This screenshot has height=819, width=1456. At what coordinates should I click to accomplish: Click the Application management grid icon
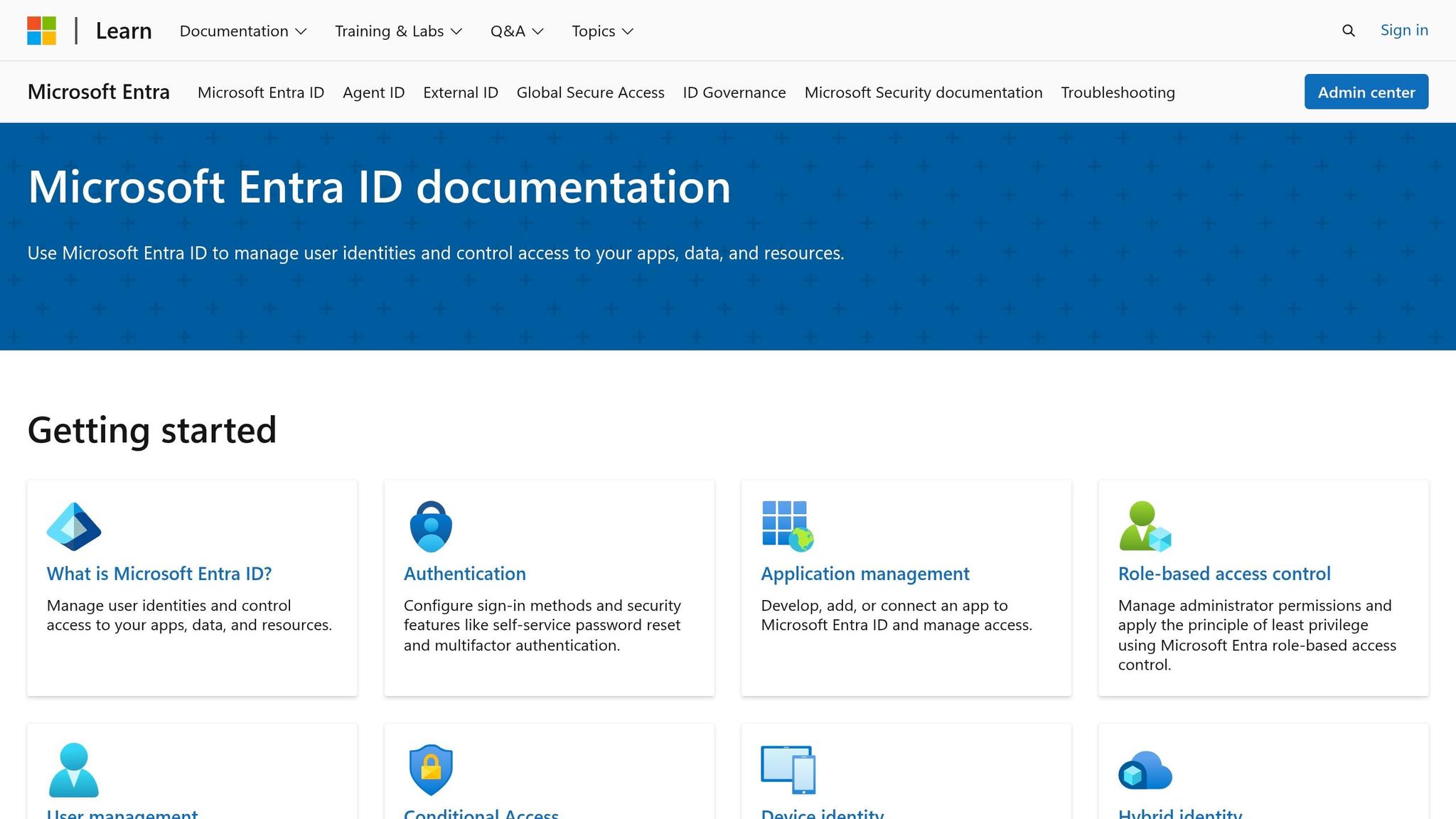pos(788,526)
